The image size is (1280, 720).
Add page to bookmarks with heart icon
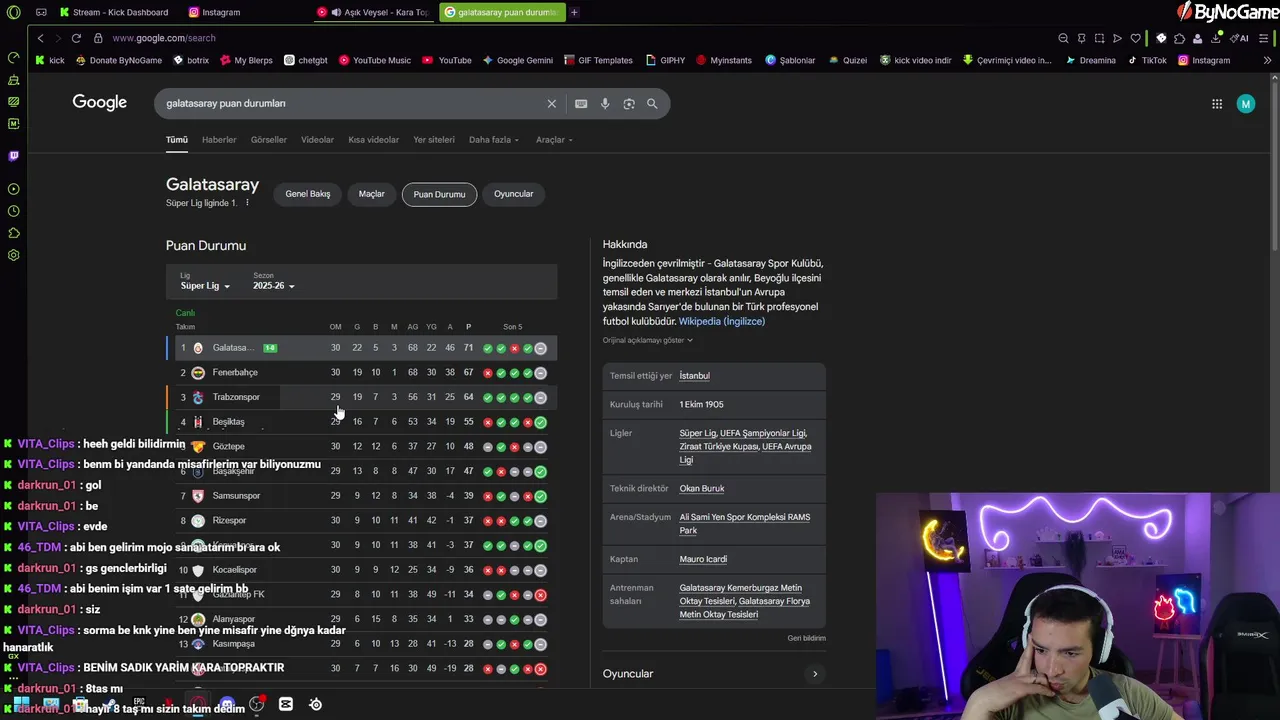point(1135,38)
